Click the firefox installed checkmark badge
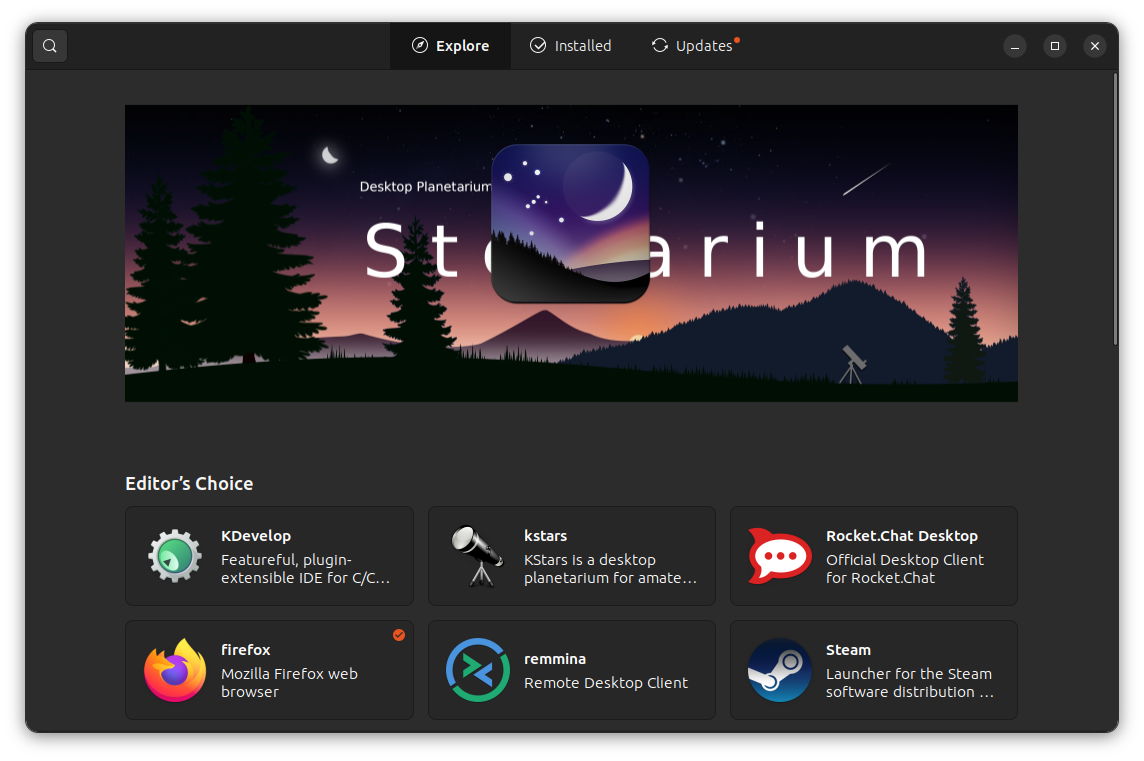 tap(399, 635)
